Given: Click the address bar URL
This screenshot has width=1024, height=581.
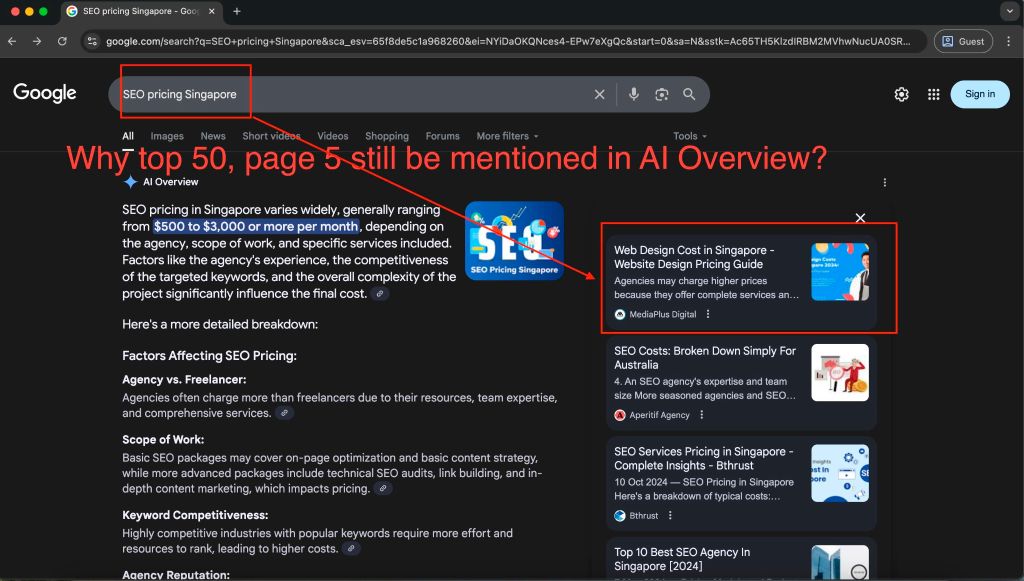Looking at the screenshot, I should pyautogui.click(x=508, y=41).
